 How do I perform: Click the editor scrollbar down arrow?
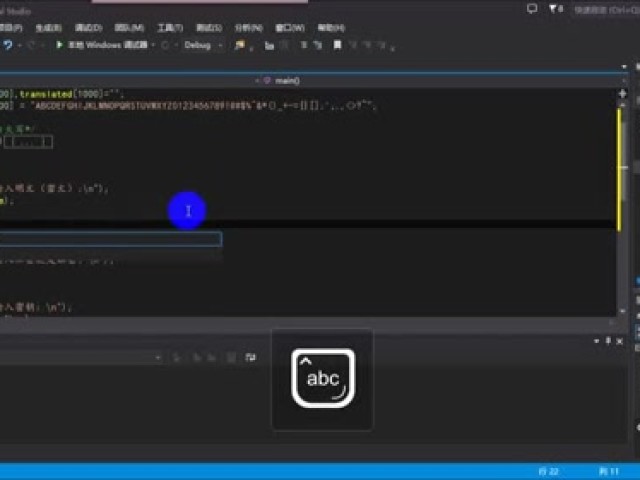(623, 311)
